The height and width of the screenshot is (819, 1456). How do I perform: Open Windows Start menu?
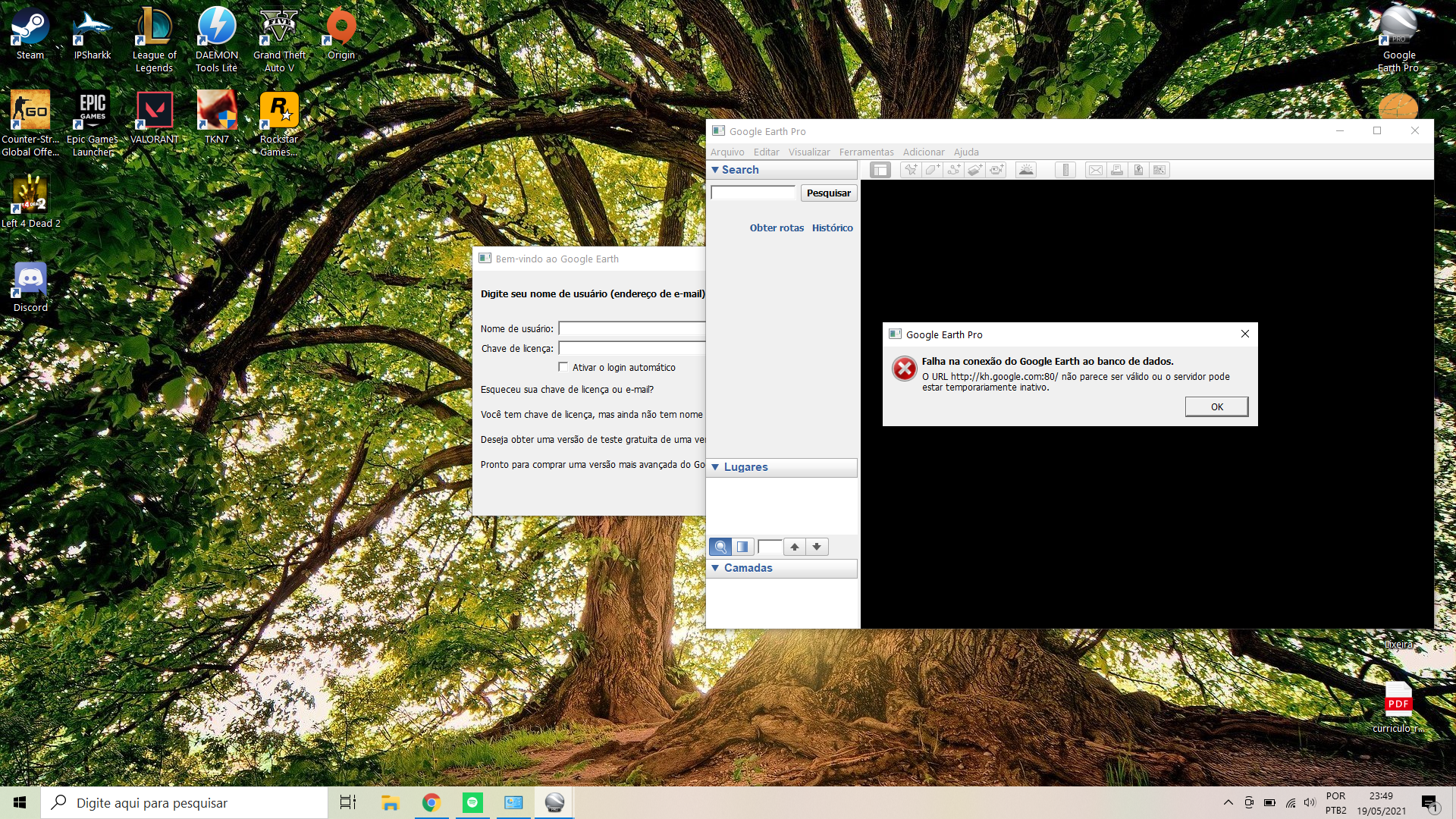(x=20, y=802)
